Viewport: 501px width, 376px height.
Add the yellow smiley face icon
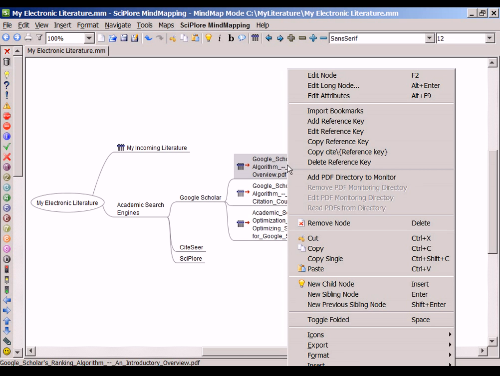click(7, 351)
